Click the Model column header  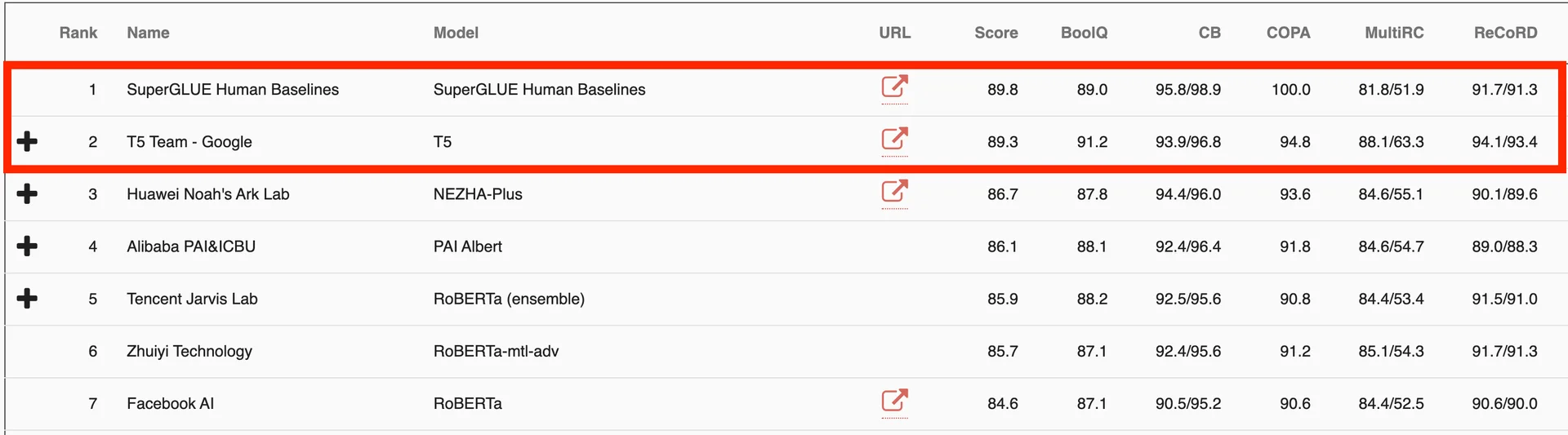click(456, 33)
